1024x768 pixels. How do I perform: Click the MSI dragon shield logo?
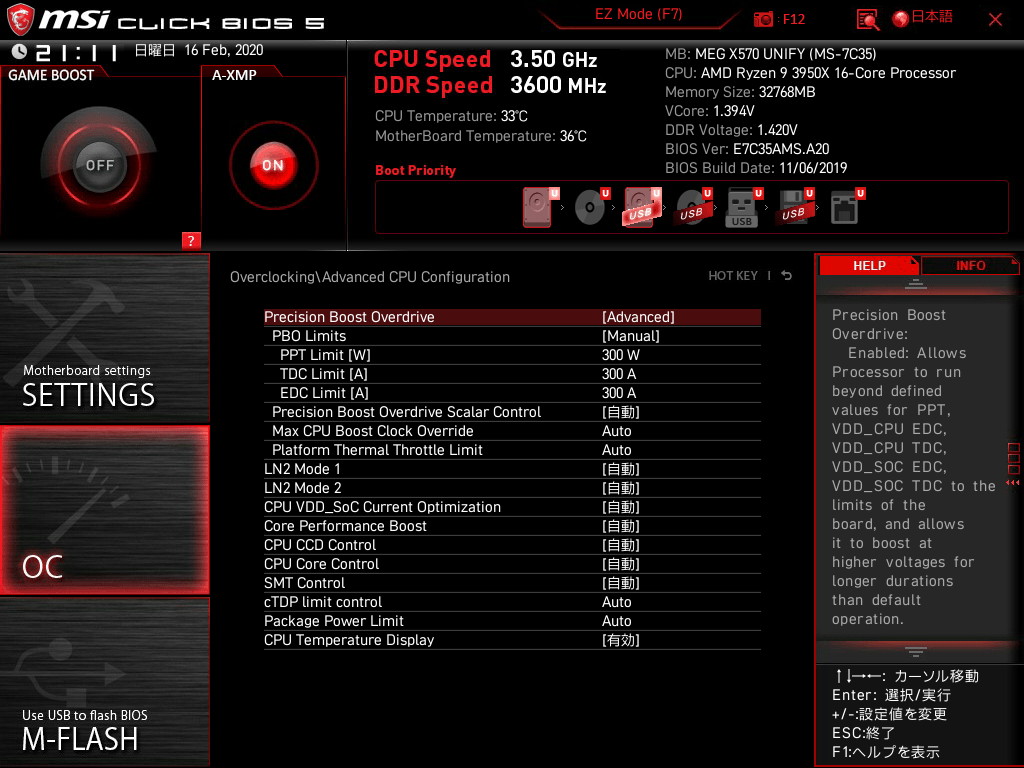click(x=20, y=19)
